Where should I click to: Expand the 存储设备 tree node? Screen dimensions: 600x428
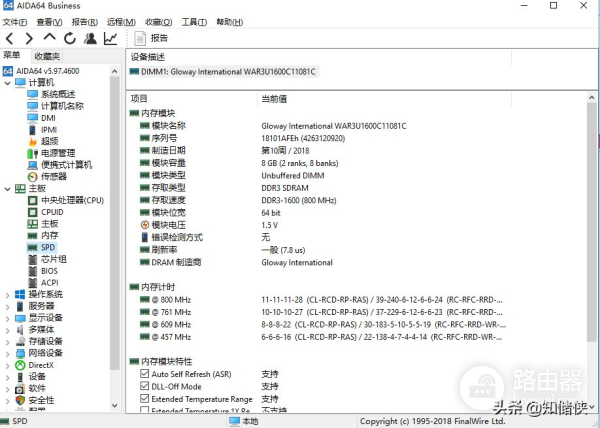pyautogui.click(x=7, y=342)
